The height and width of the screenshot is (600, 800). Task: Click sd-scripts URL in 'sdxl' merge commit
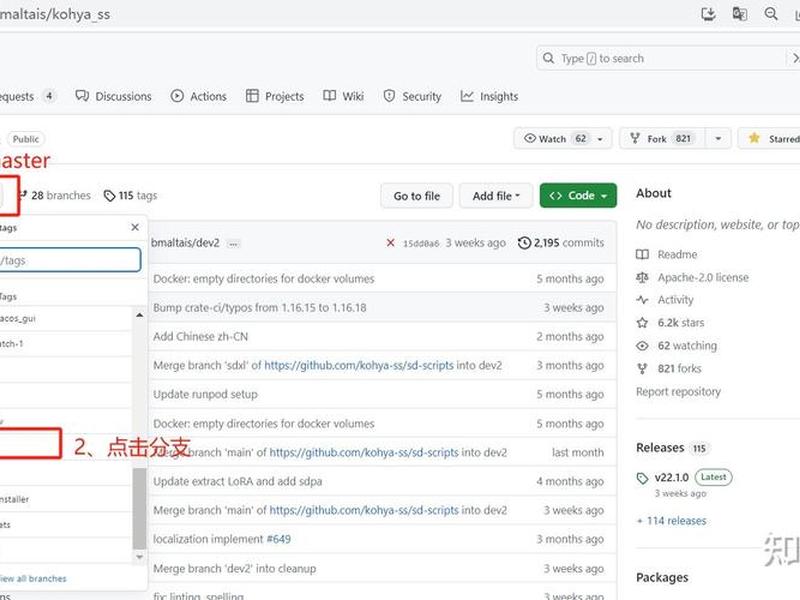pos(359,365)
